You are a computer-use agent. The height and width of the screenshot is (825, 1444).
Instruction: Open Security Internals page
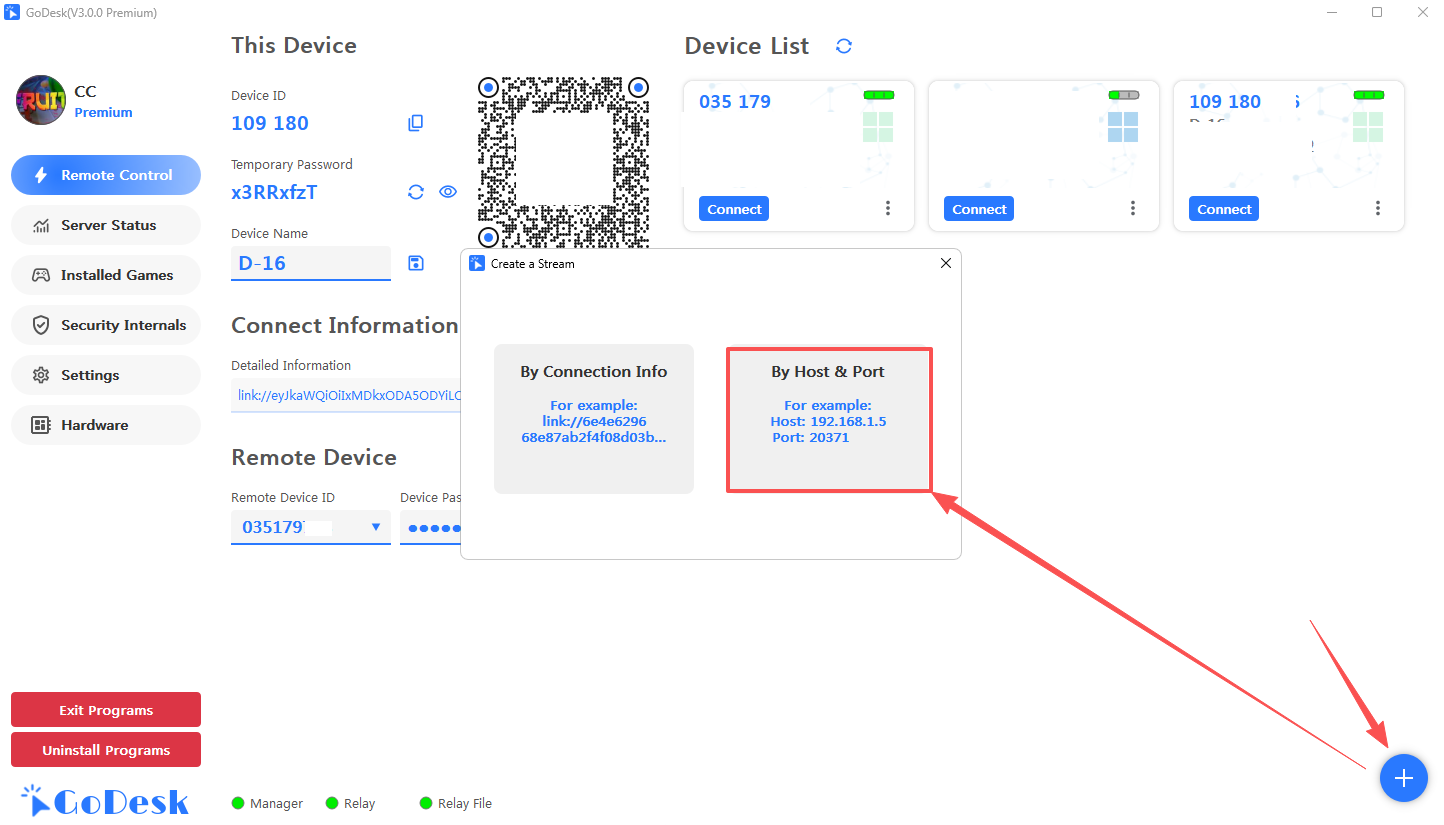106,325
